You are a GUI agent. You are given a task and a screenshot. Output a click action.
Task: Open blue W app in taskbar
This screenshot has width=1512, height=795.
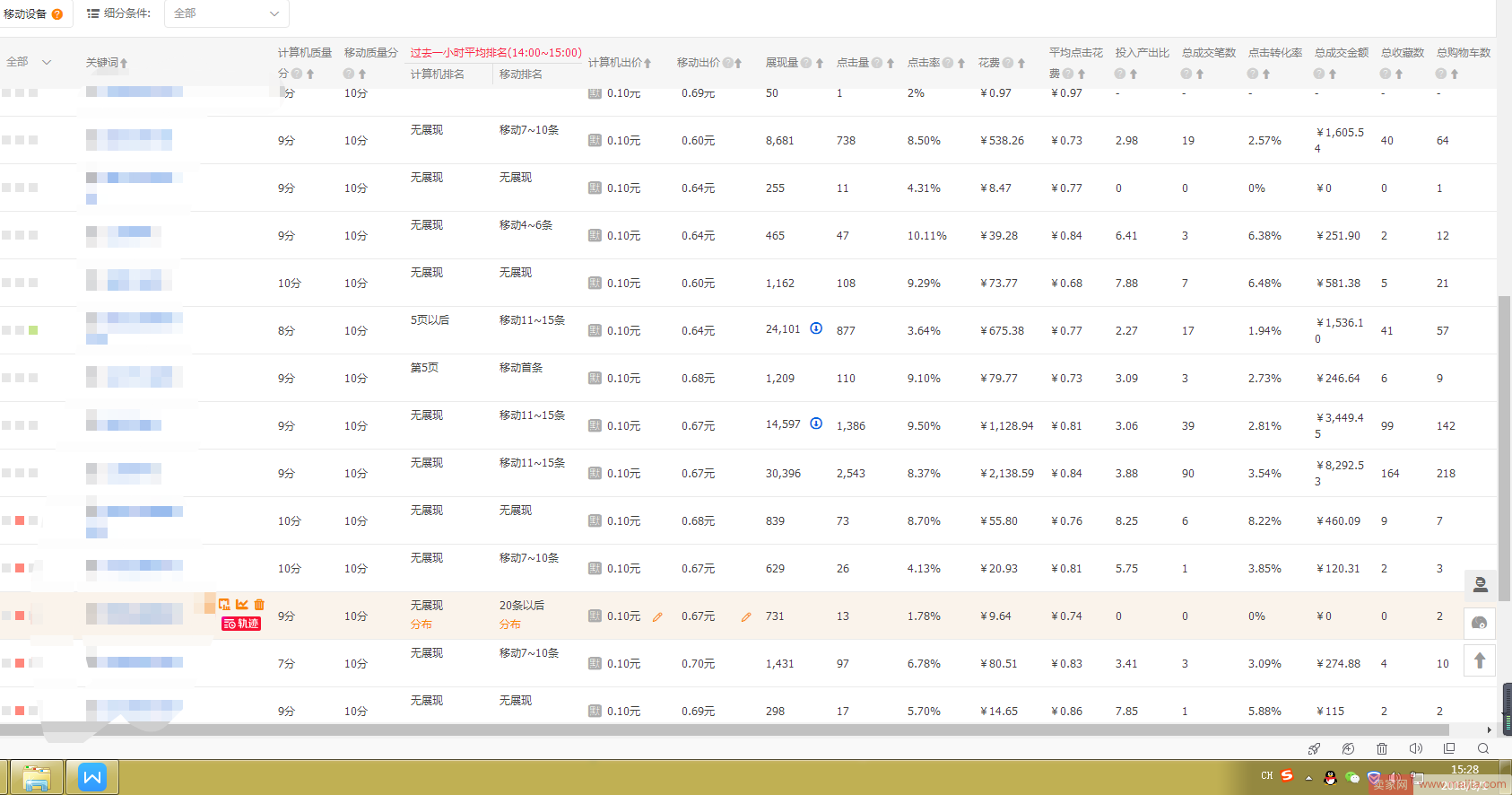click(92, 777)
